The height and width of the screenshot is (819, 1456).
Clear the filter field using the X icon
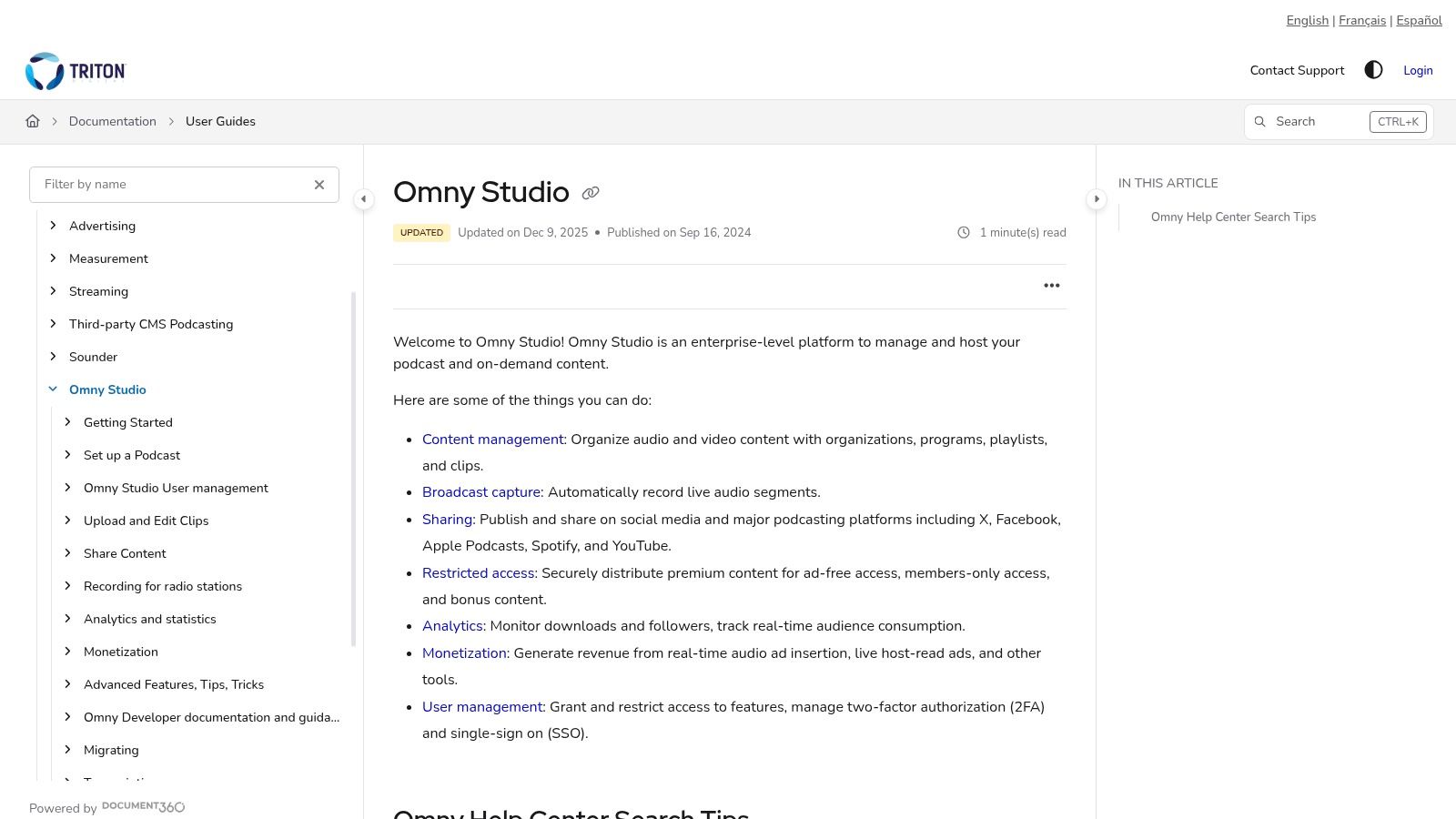pos(319,184)
